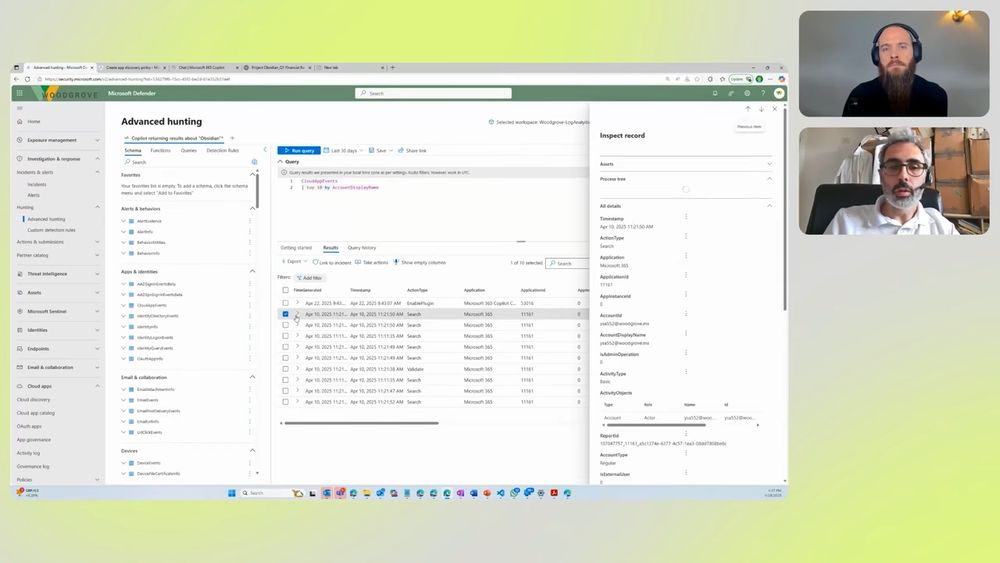Uncheck the selected 11:21:50 AM Search row
Image resolution: width=1000 pixels, height=563 pixels.
pyautogui.click(x=286, y=314)
